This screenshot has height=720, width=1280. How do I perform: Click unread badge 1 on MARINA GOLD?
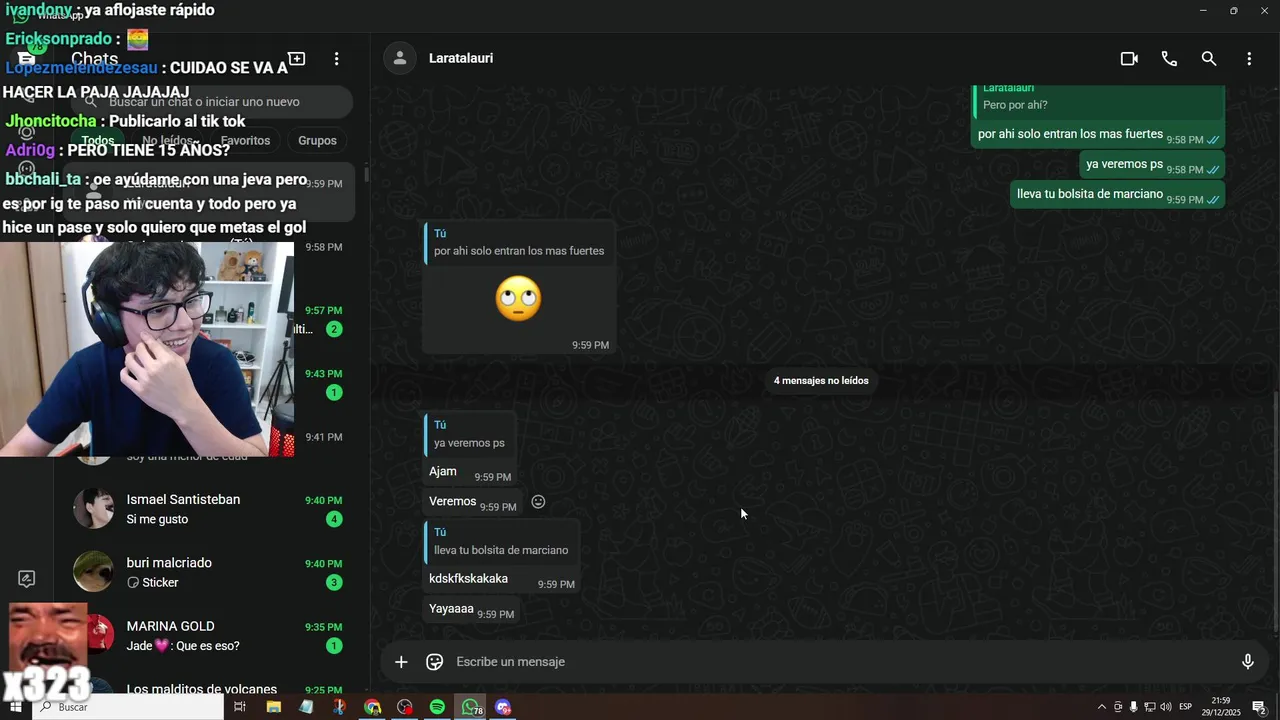(x=334, y=646)
